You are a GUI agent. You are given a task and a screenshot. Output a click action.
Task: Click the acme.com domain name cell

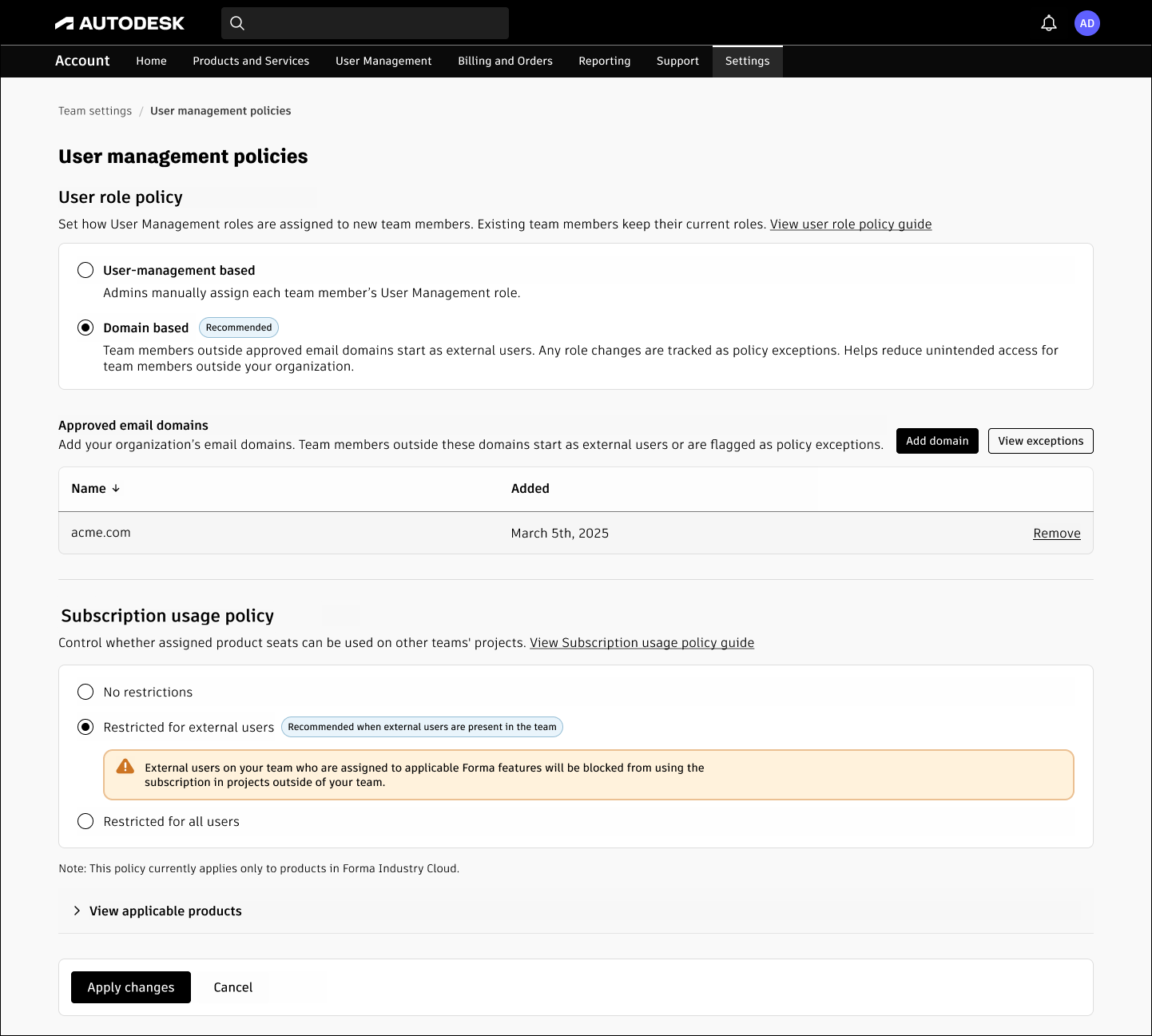[101, 533]
